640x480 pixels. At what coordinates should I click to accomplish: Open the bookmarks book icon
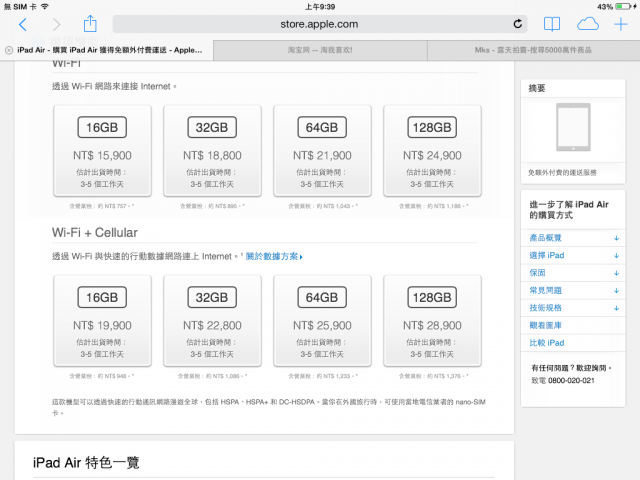(x=552, y=24)
